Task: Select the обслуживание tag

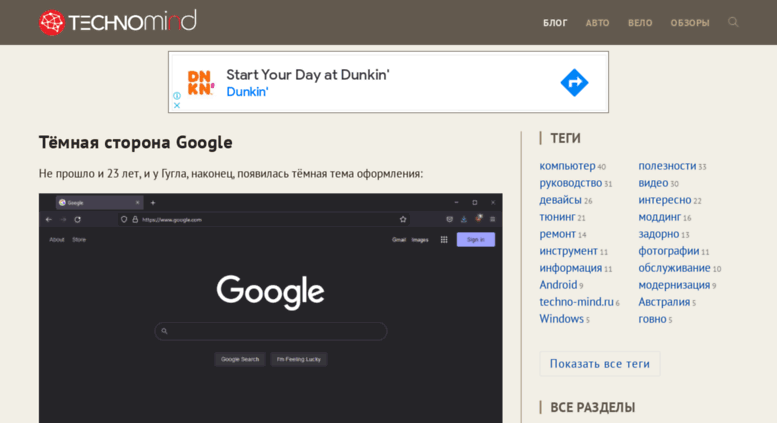Action: tap(674, 268)
